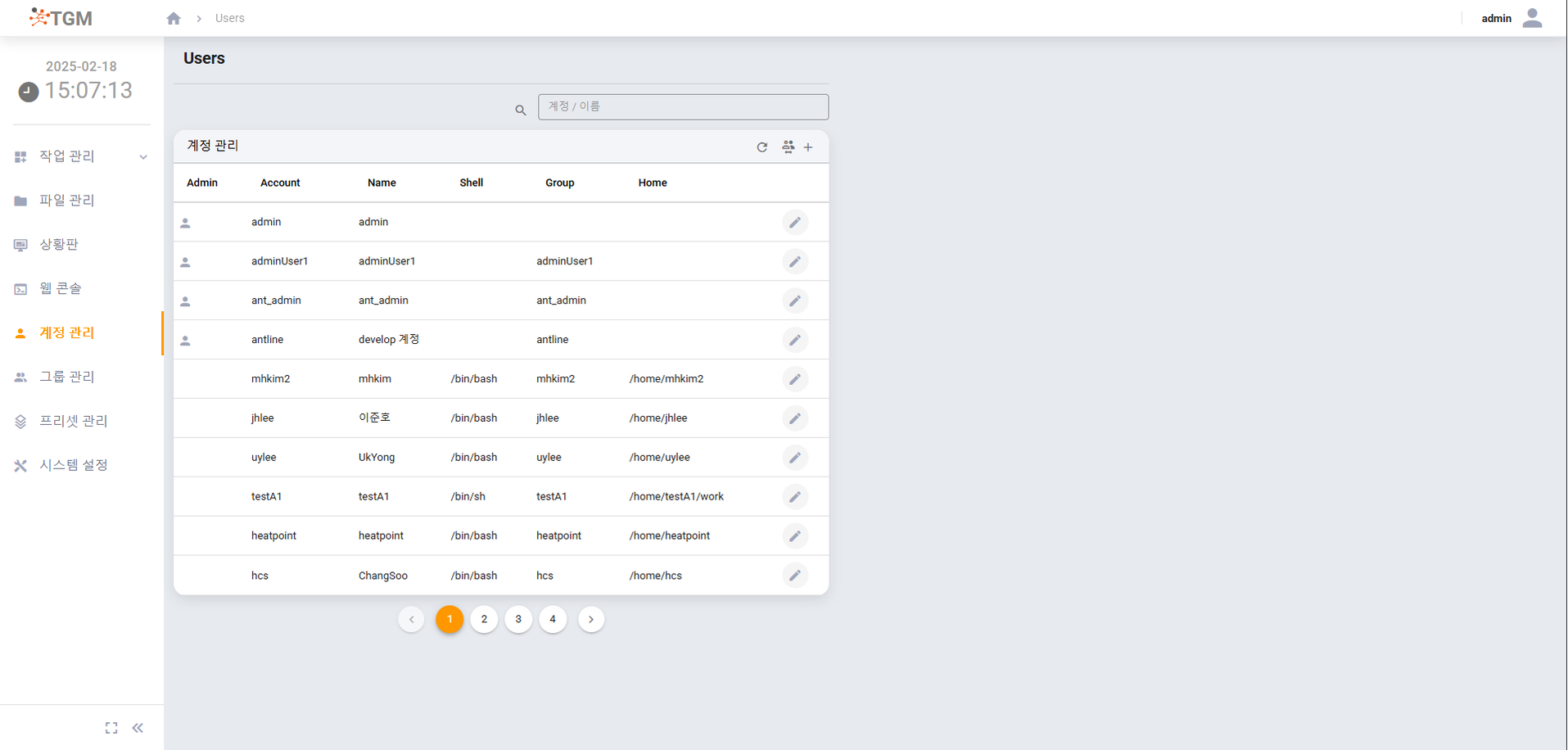Jump to page 4 of users
The width and height of the screenshot is (1568, 750).
click(x=553, y=620)
